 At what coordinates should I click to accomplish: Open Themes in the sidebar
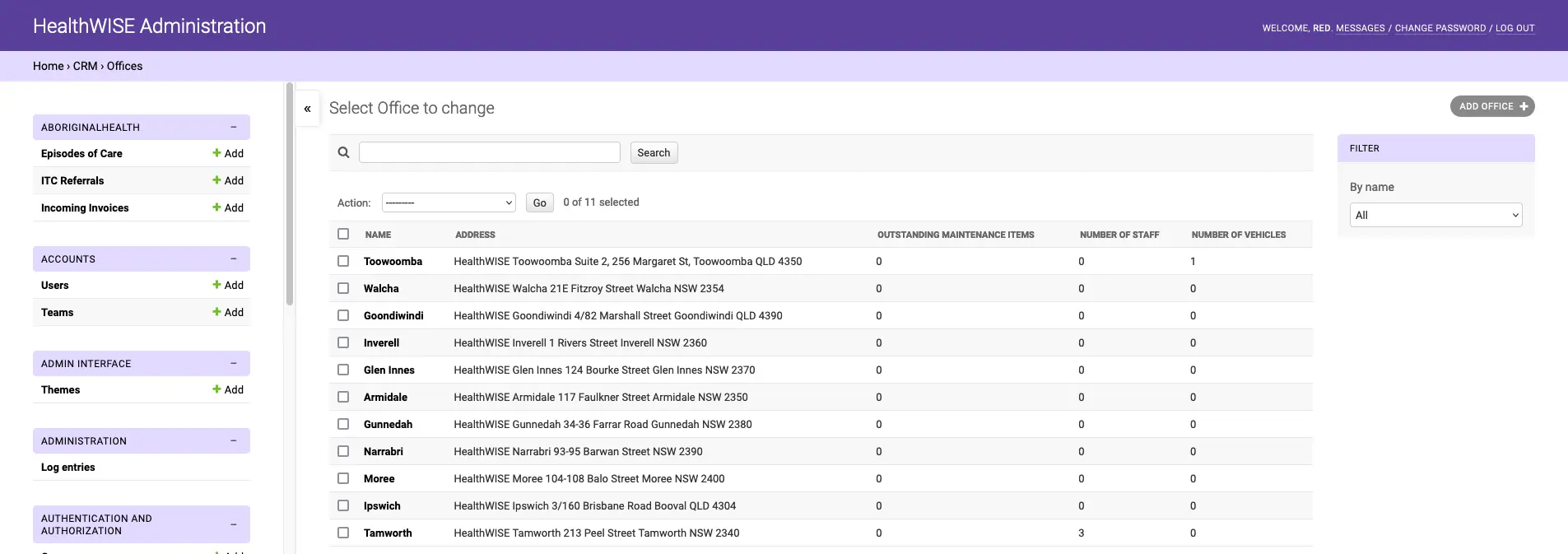[61, 389]
